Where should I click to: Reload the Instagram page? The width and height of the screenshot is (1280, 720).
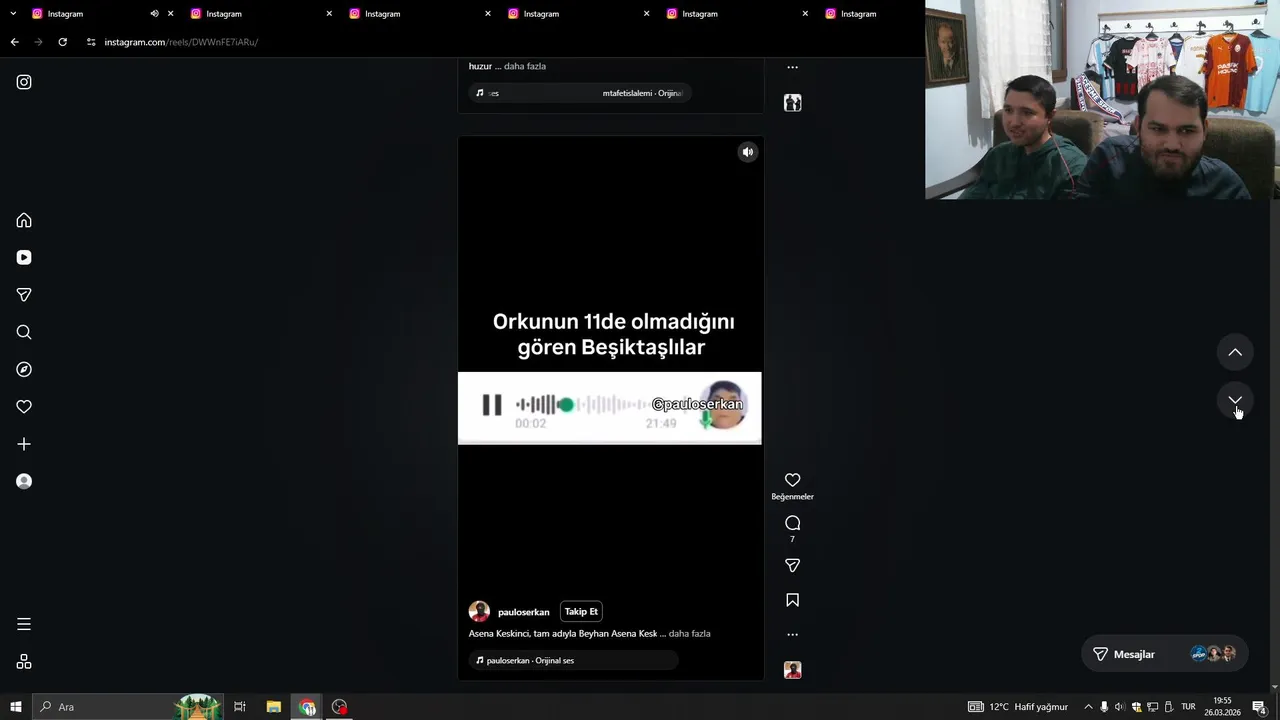click(62, 42)
